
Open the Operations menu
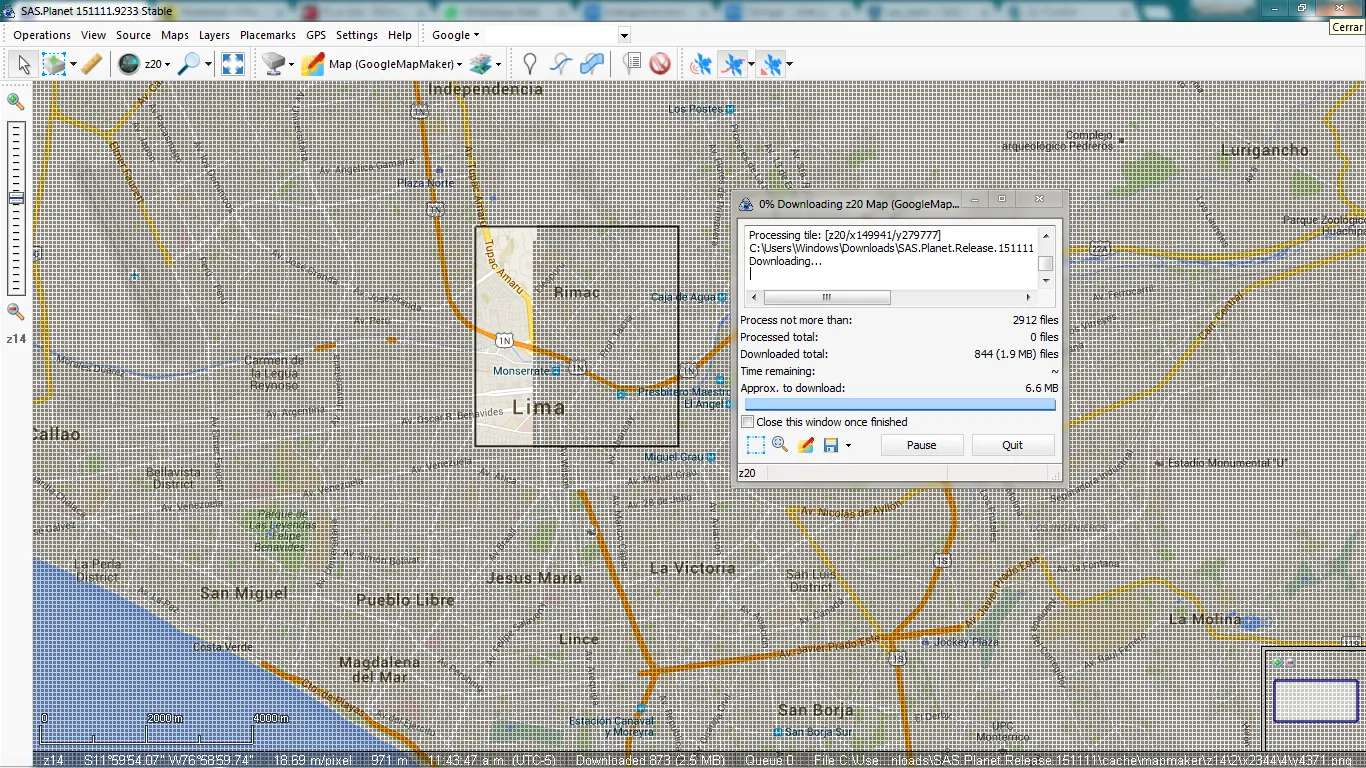pyautogui.click(x=42, y=35)
